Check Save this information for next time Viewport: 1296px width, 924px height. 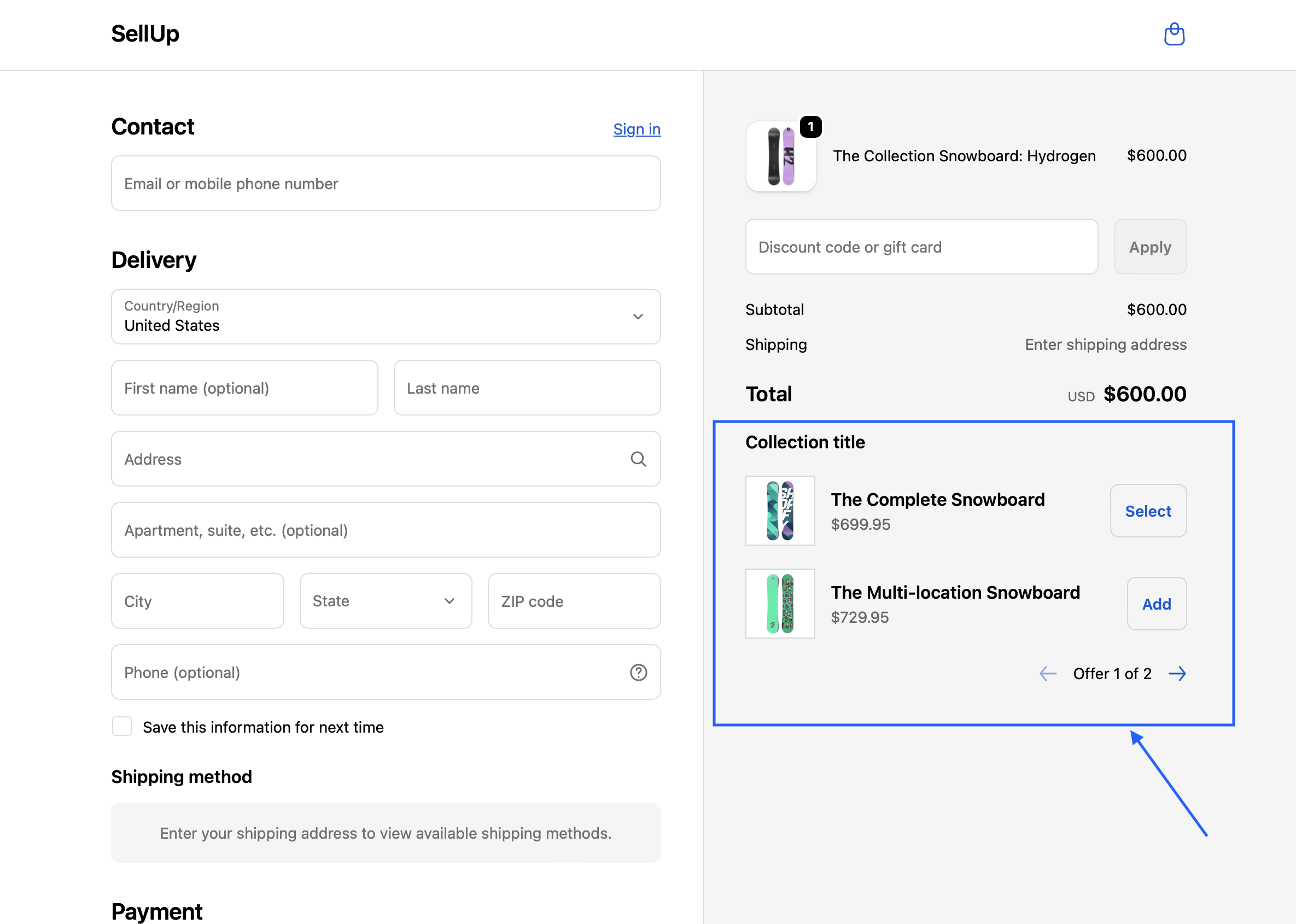pos(122,727)
